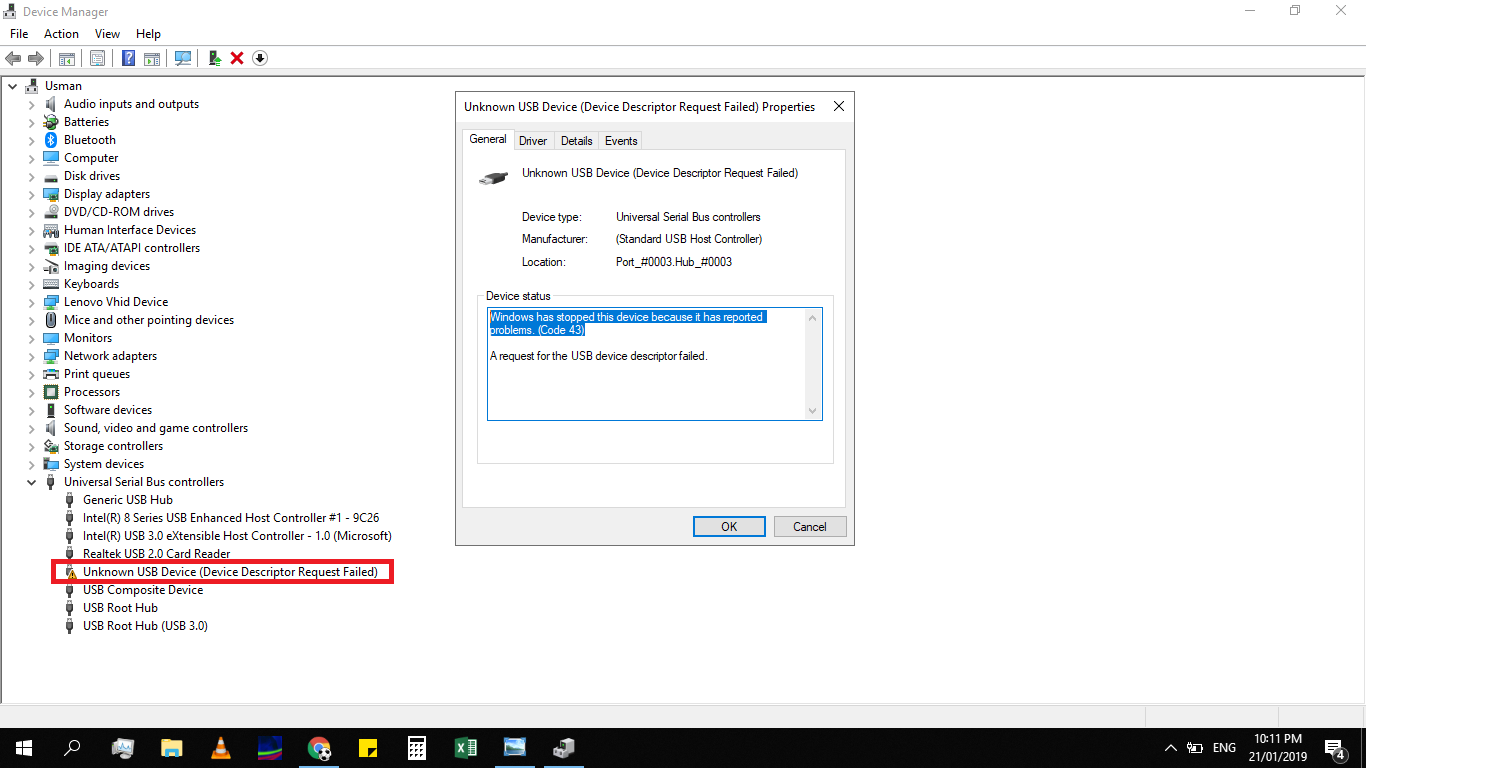
Task: Click Device status scrollbar down arrow
Action: click(812, 410)
